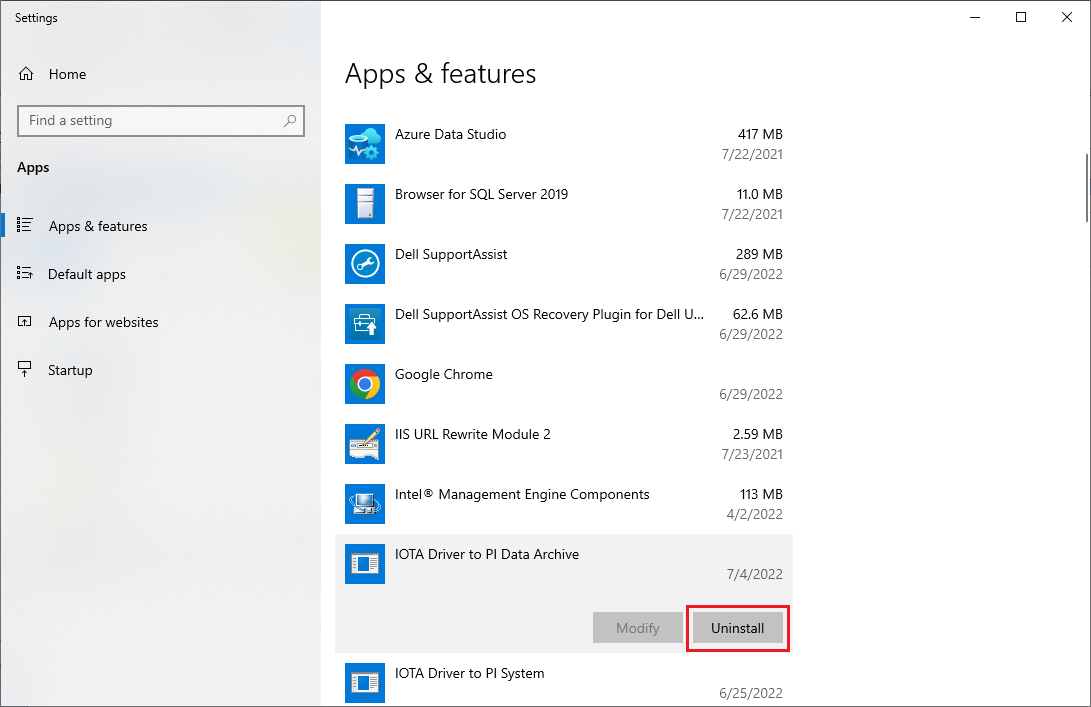Select the Dell SupportAssist entry name

point(451,254)
